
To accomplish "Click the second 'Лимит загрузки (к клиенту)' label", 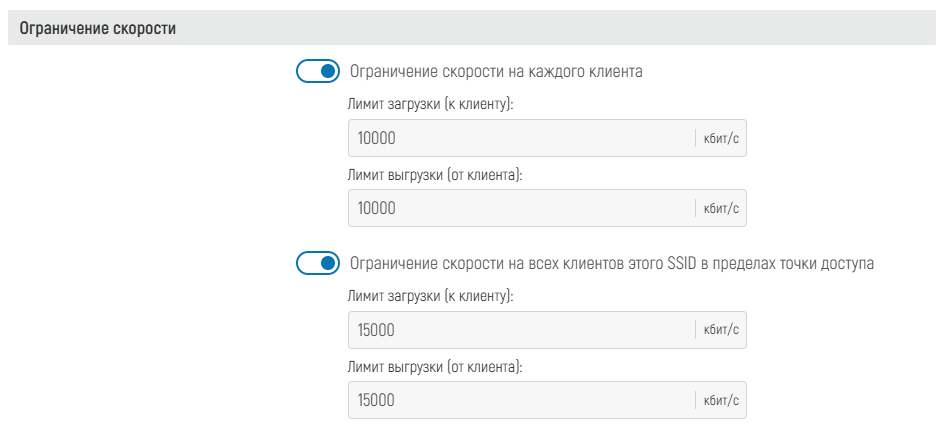I will pyautogui.click(x=431, y=296).
